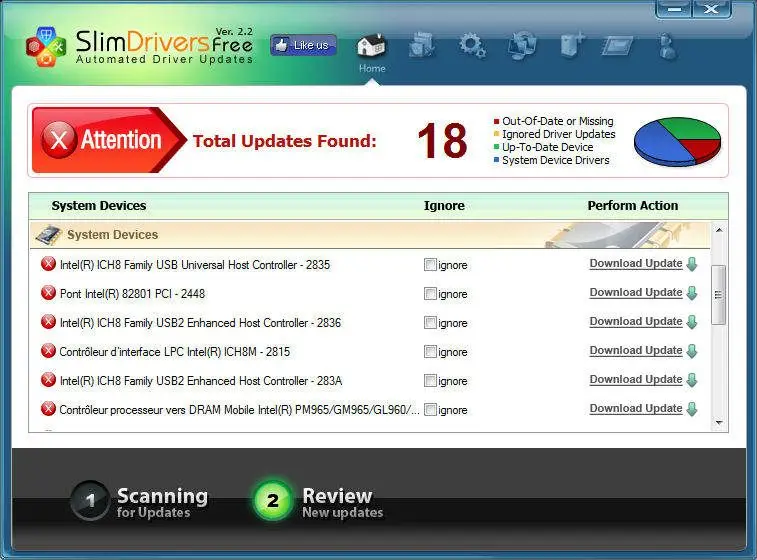Tick ignore for USB2 Enhanced Host Controller 2836
757x560 pixels.
point(430,322)
